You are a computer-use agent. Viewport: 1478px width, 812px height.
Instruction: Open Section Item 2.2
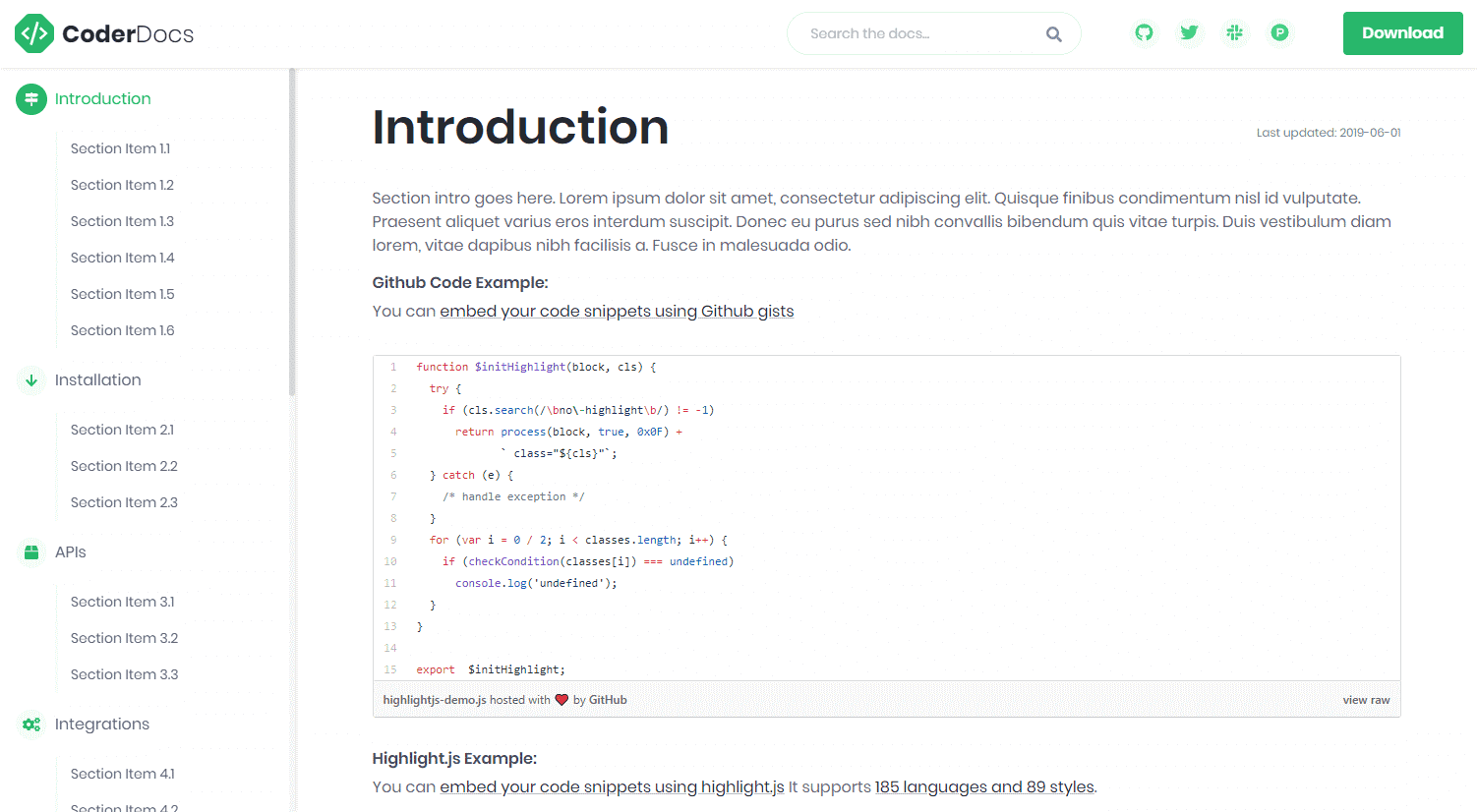[124, 466]
